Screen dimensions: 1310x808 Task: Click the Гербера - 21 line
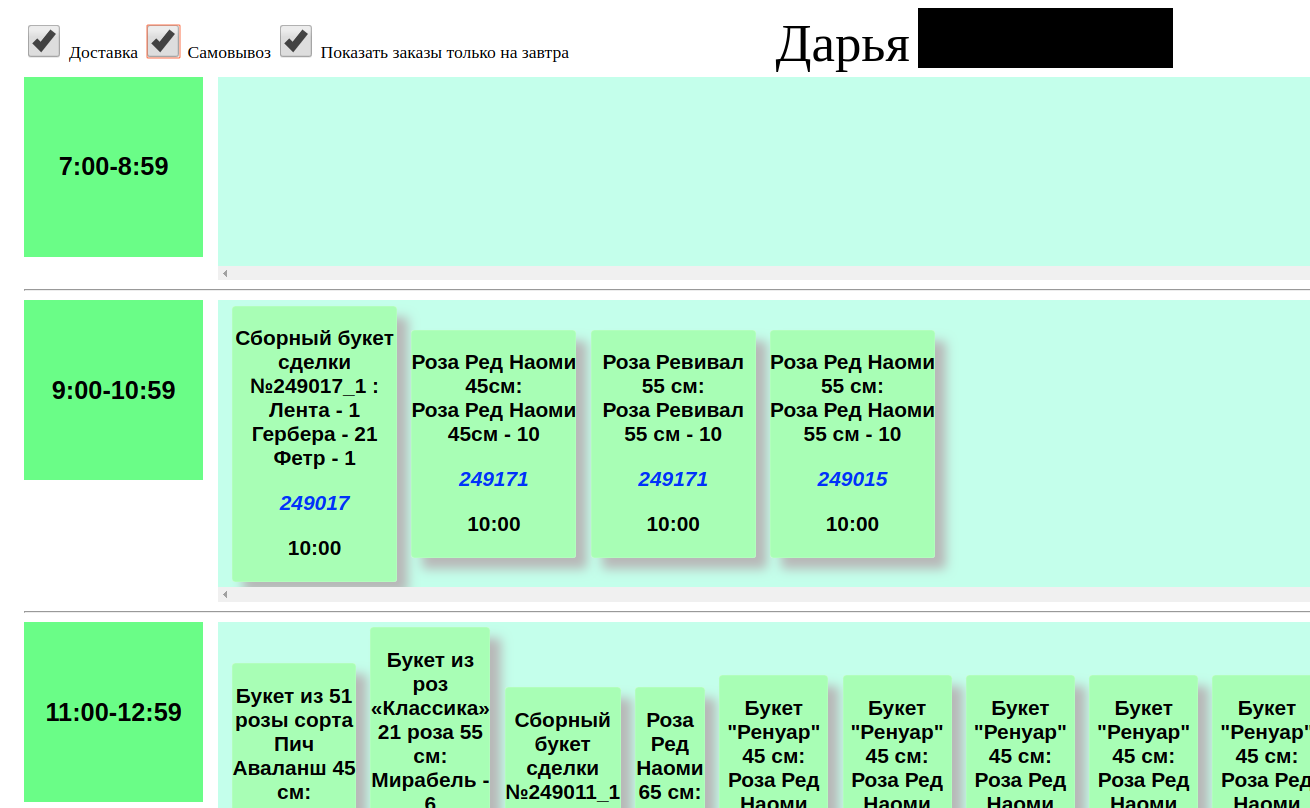pos(314,434)
